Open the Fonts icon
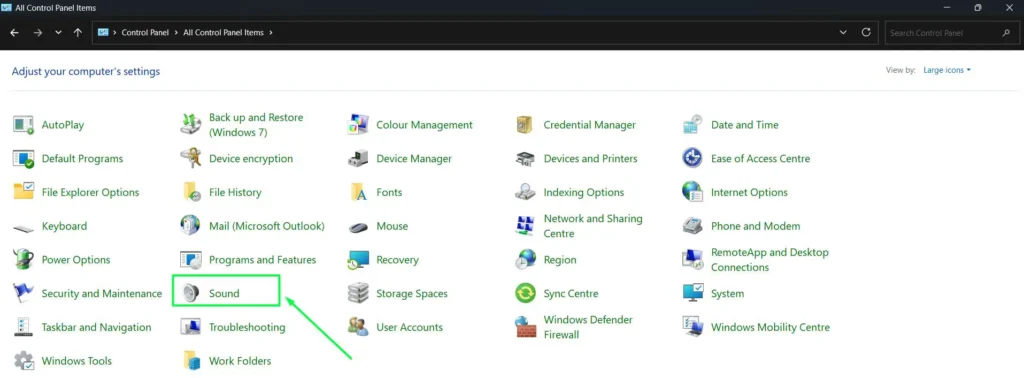The image size is (1024, 378). [358, 192]
